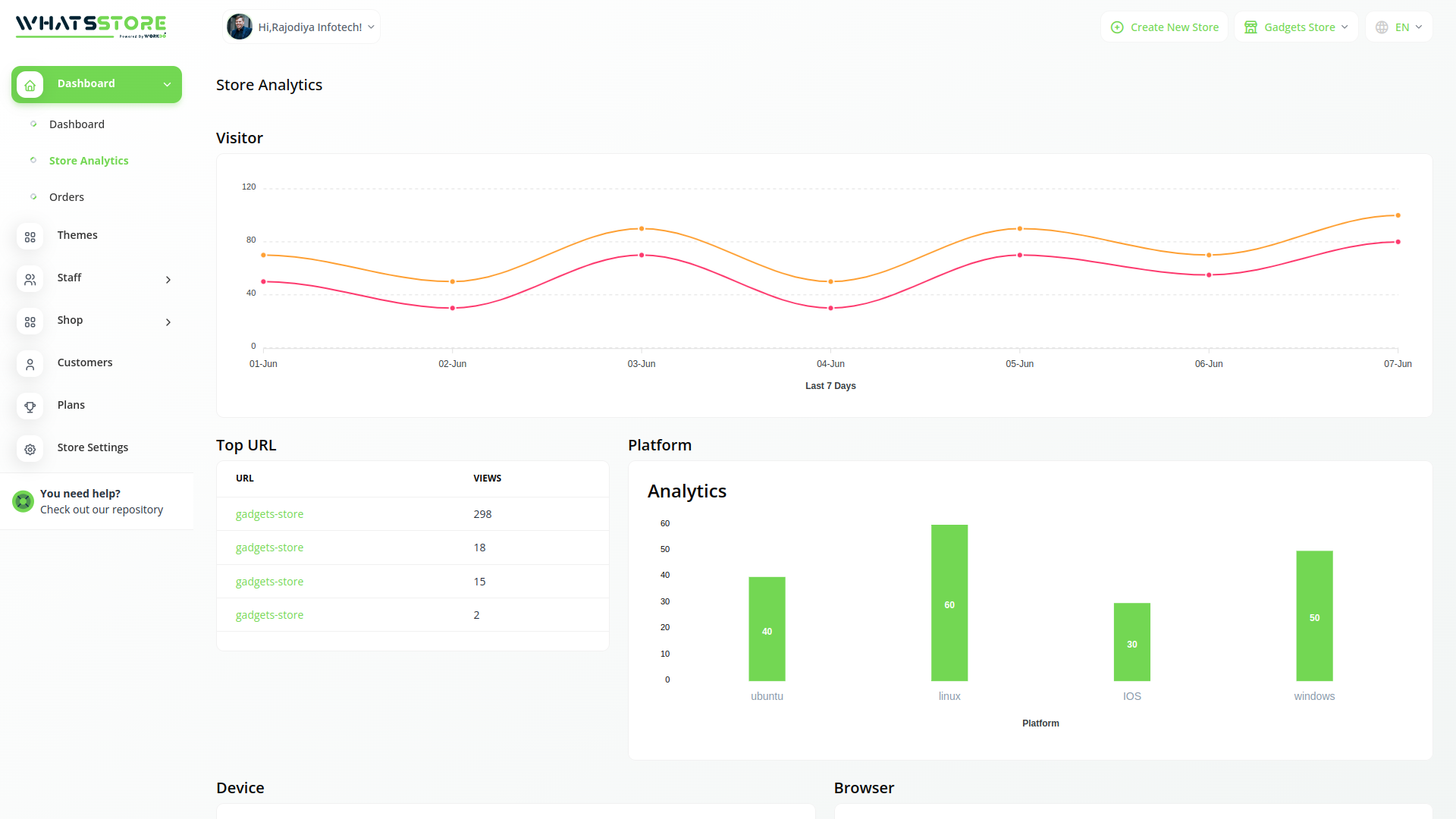Click the Dashboard home icon in sidebar
Viewport: 1456px width, 819px height.
tap(30, 85)
